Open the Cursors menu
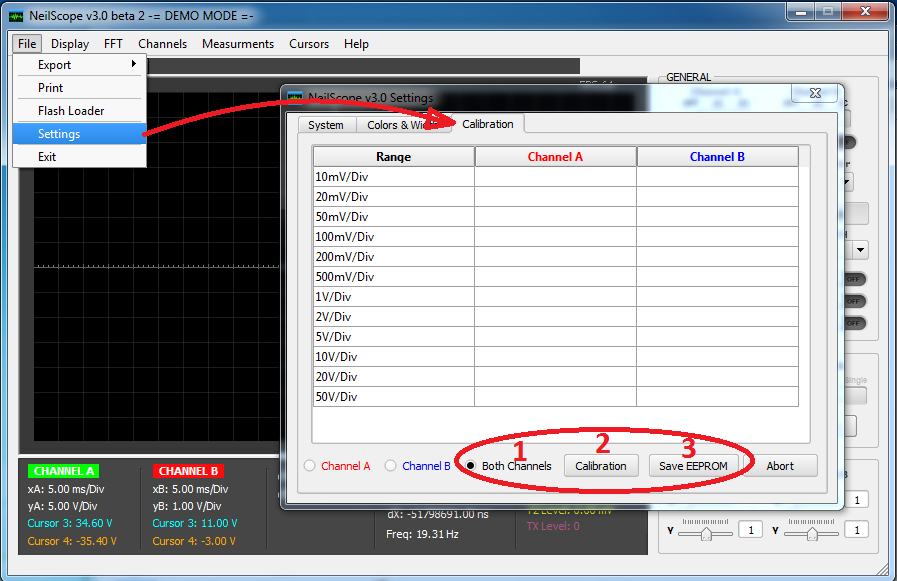897x581 pixels. (x=309, y=44)
